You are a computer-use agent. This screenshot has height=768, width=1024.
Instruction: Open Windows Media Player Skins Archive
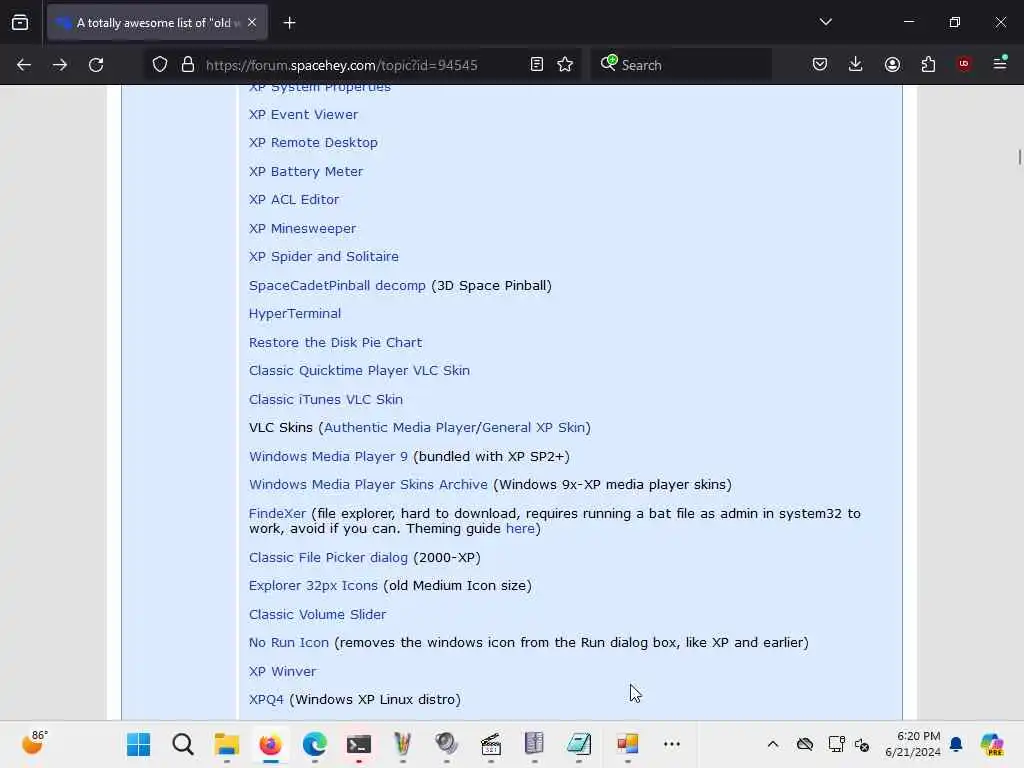[x=368, y=485]
